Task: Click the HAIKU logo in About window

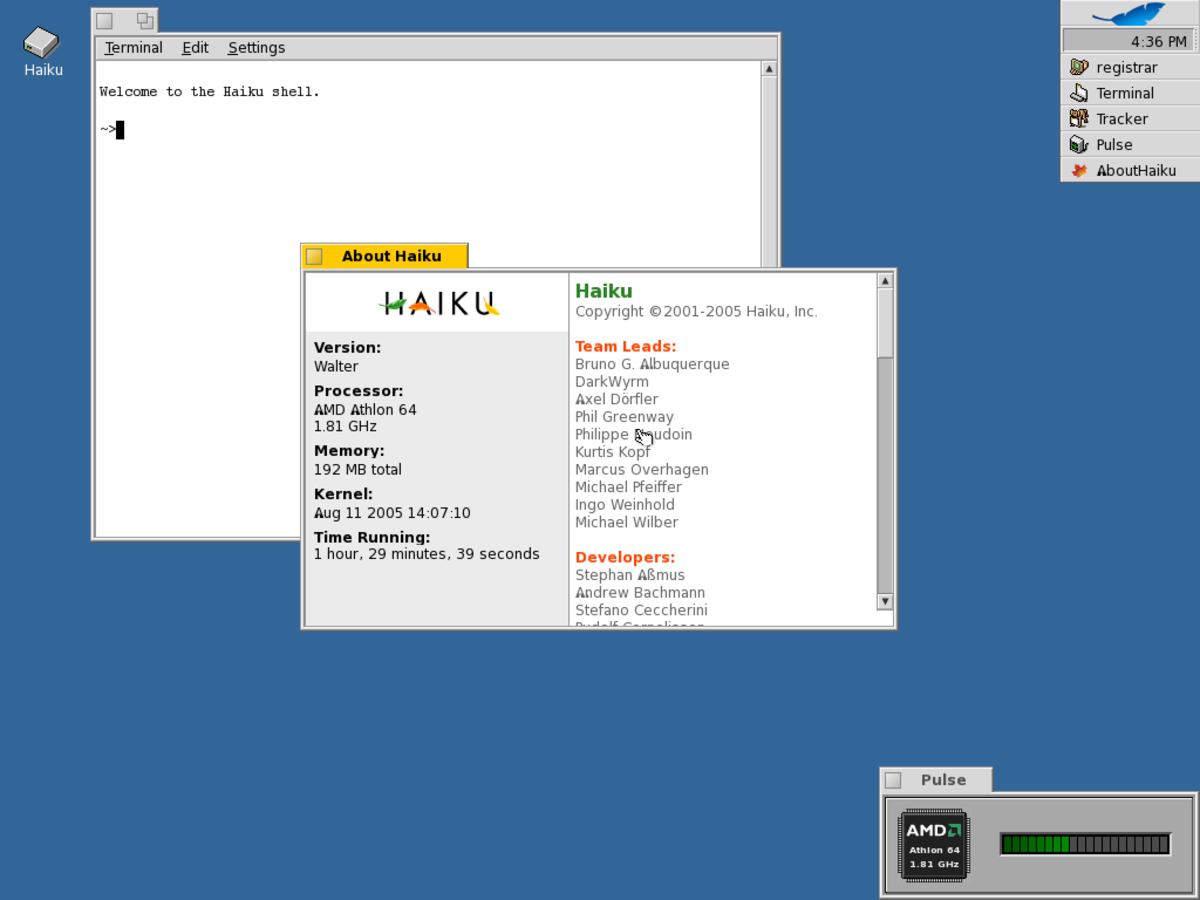Action: click(x=438, y=303)
